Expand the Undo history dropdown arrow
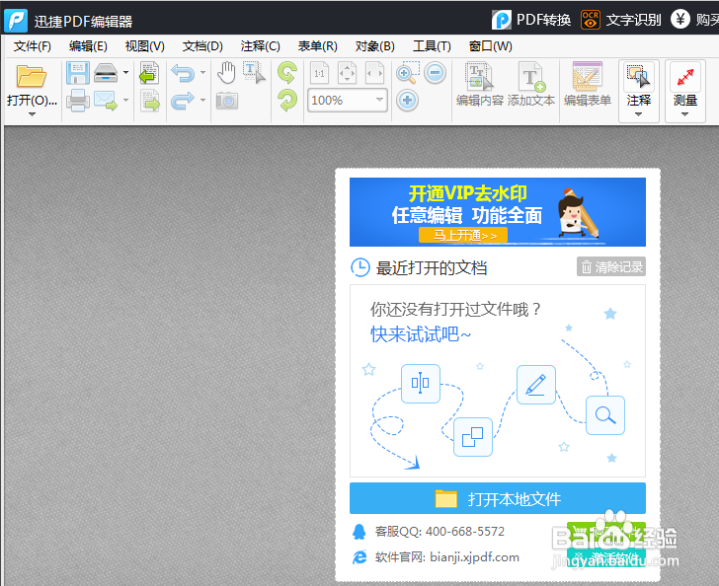 203,72
